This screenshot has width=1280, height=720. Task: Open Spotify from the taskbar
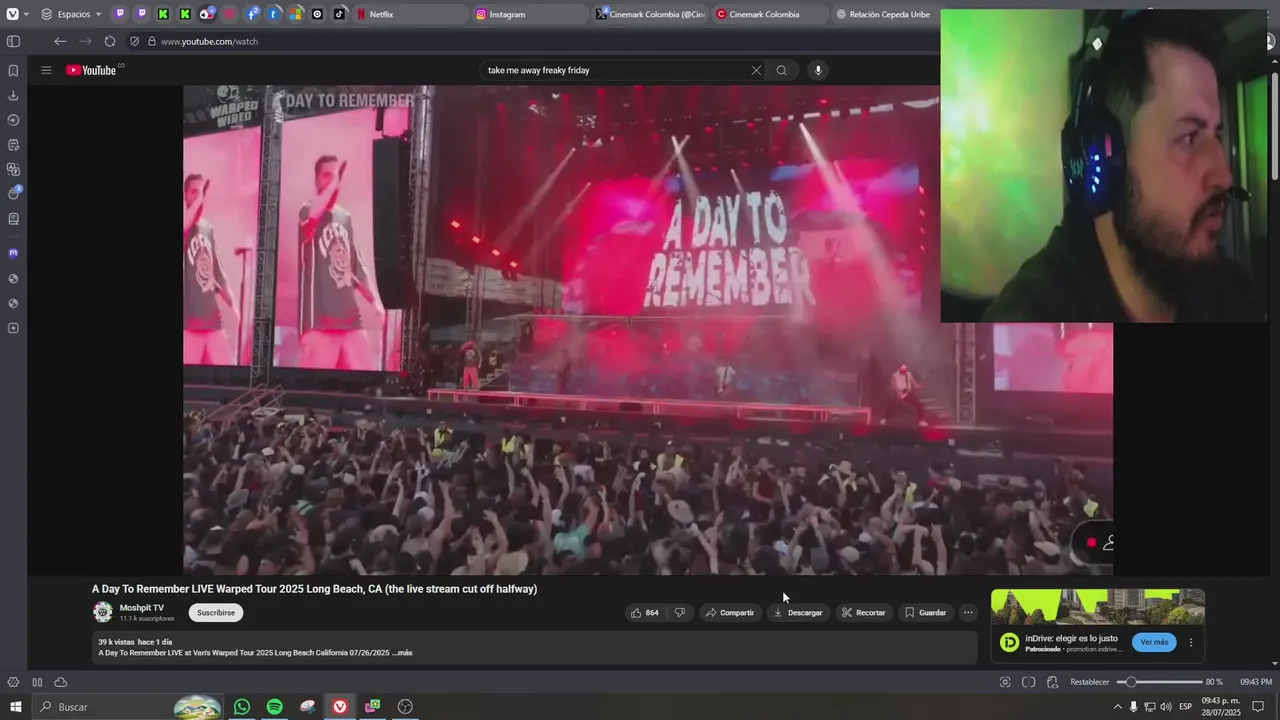tap(274, 707)
